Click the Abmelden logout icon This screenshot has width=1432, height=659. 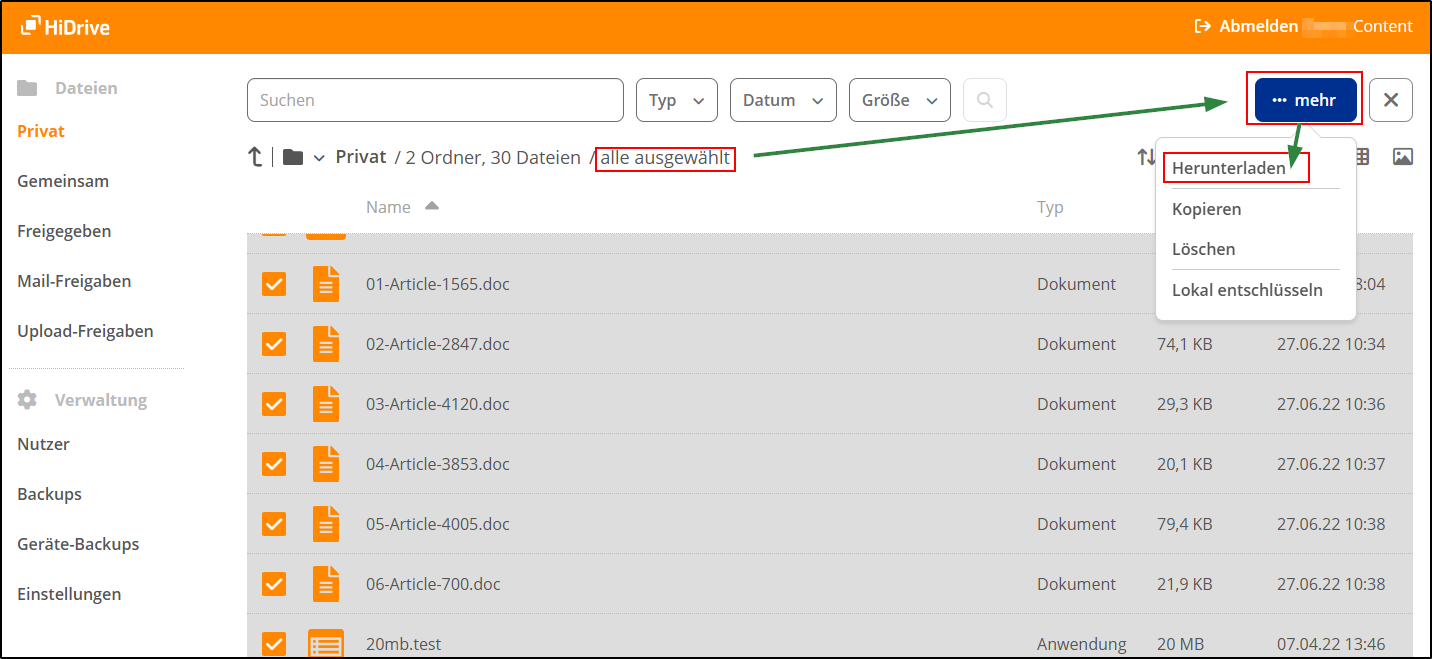tap(1203, 27)
